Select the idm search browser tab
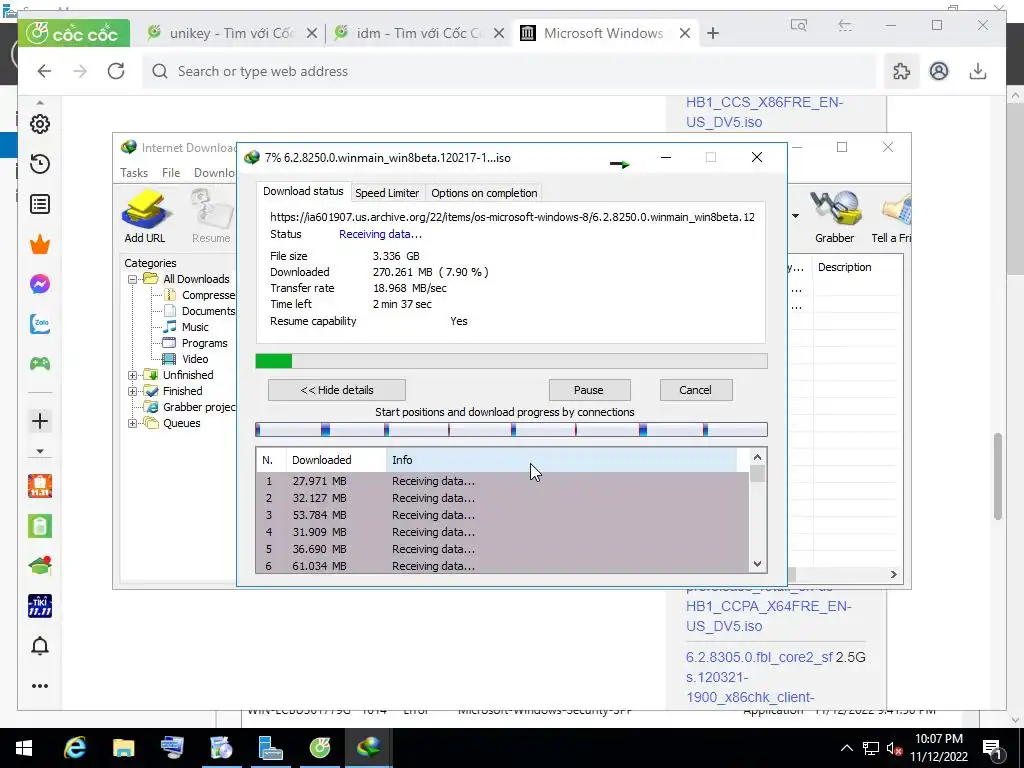1024x768 pixels. (x=418, y=33)
